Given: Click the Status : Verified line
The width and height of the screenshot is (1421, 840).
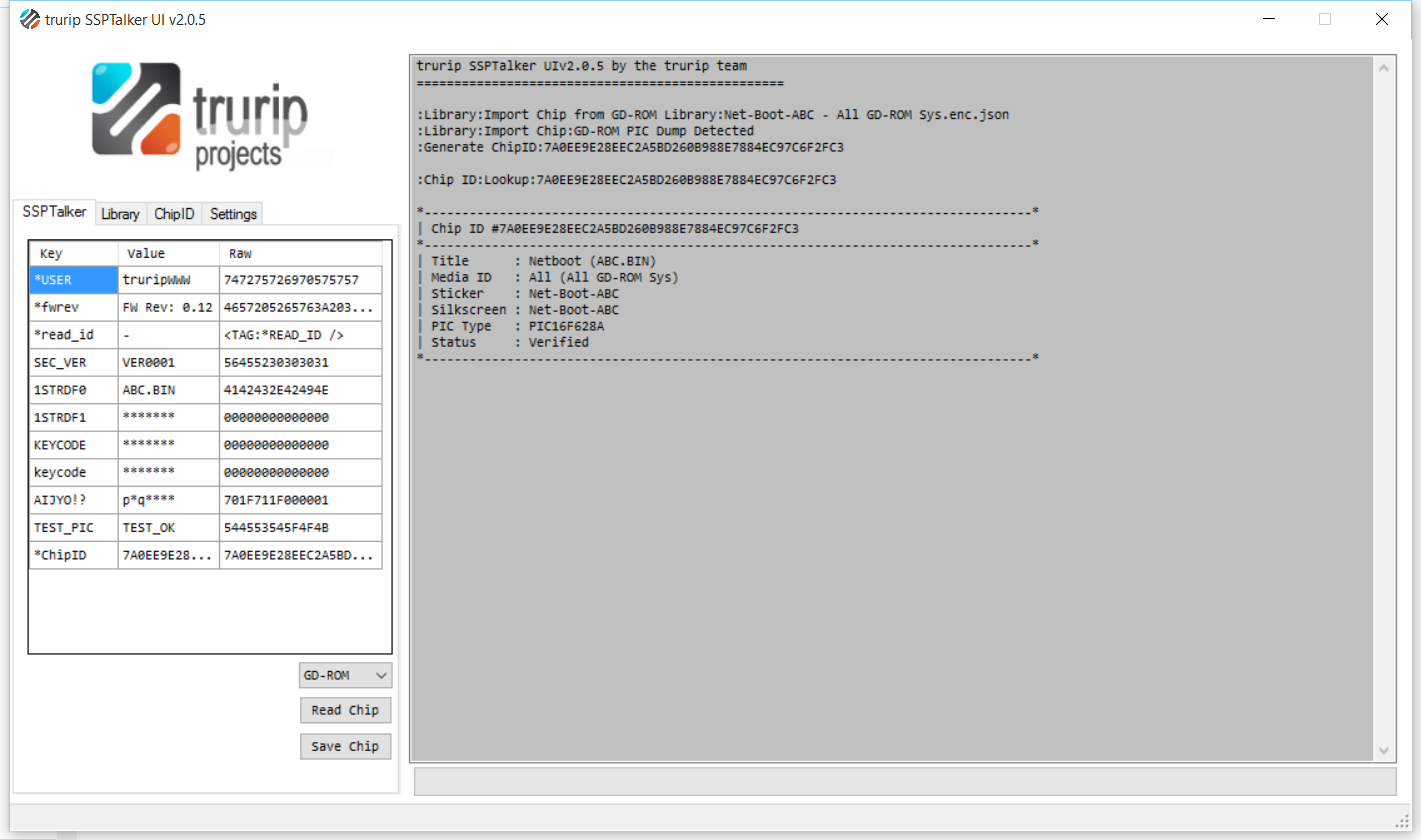Looking at the screenshot, I should (x=510, y=342).
